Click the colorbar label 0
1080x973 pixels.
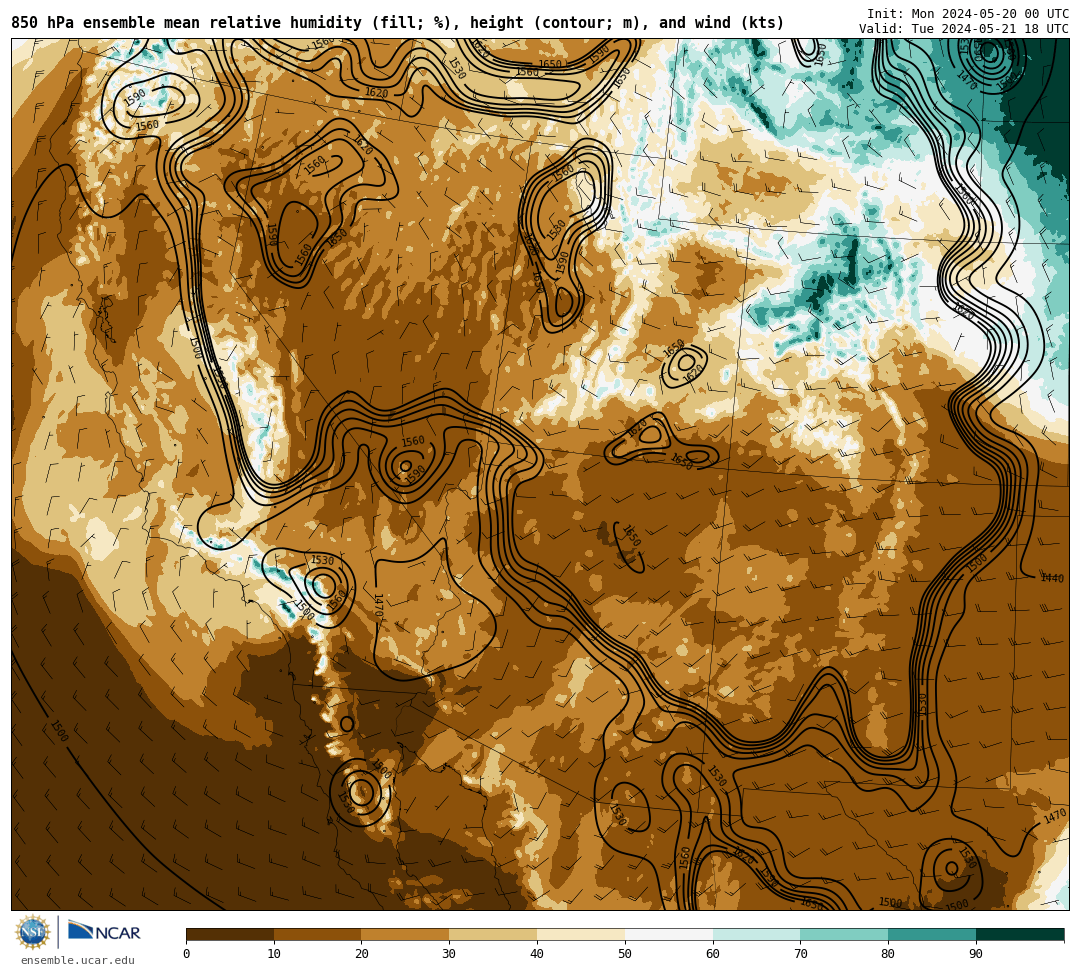click(187, 954)
